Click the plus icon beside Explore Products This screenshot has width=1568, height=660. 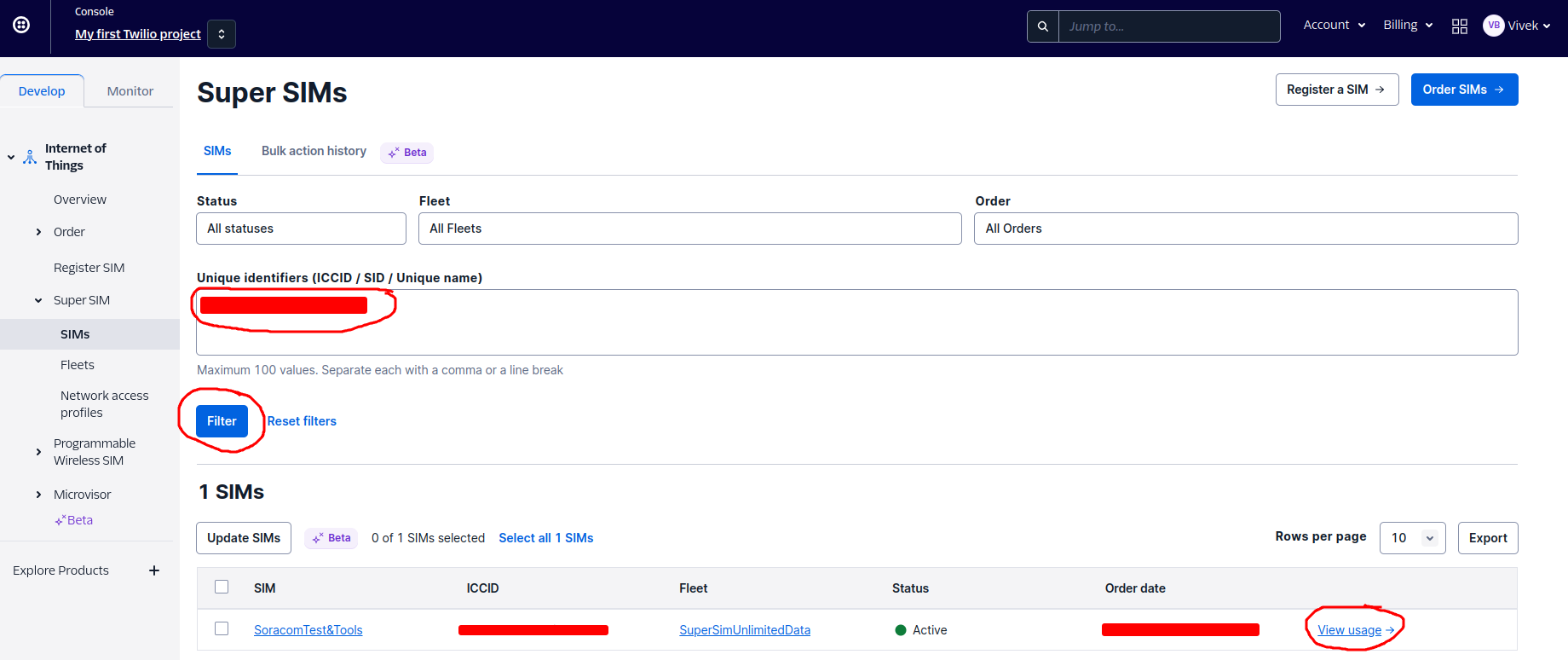point(154,570)
